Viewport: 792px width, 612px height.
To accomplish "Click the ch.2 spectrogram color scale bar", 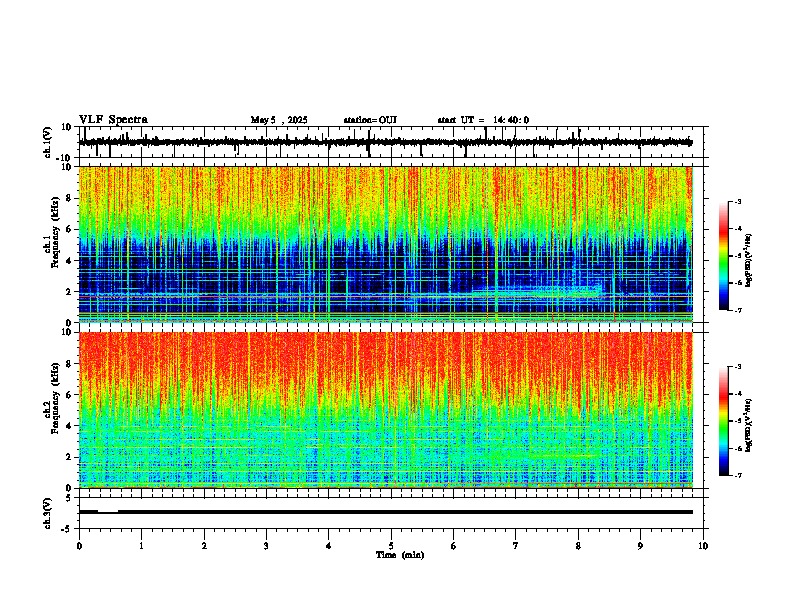I will click(x=724, y=421).
